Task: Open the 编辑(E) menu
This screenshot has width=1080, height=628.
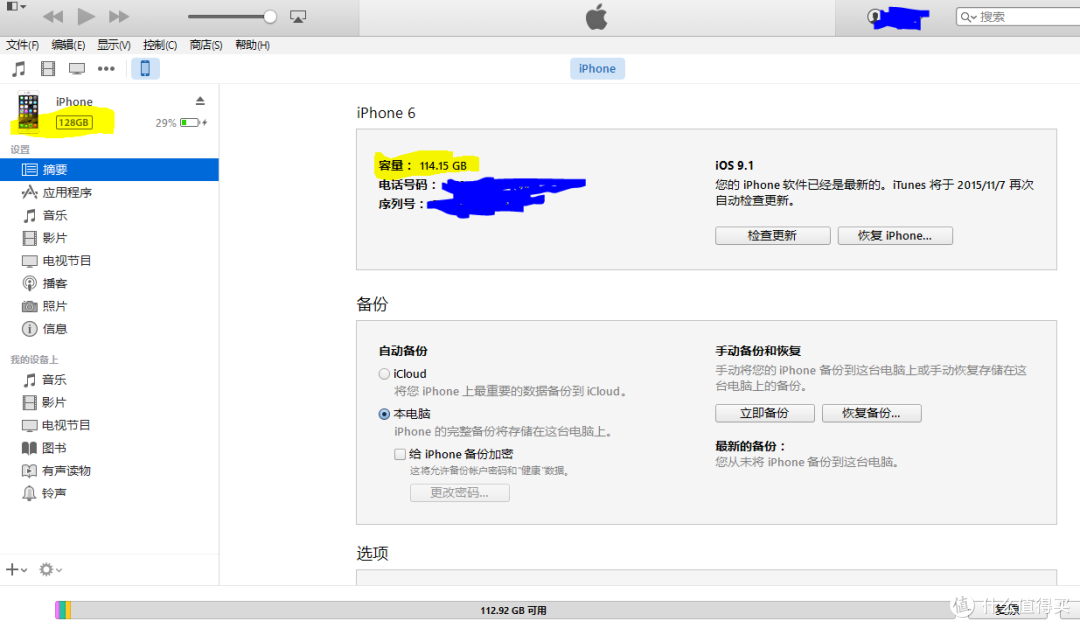Action: (68, 45)
